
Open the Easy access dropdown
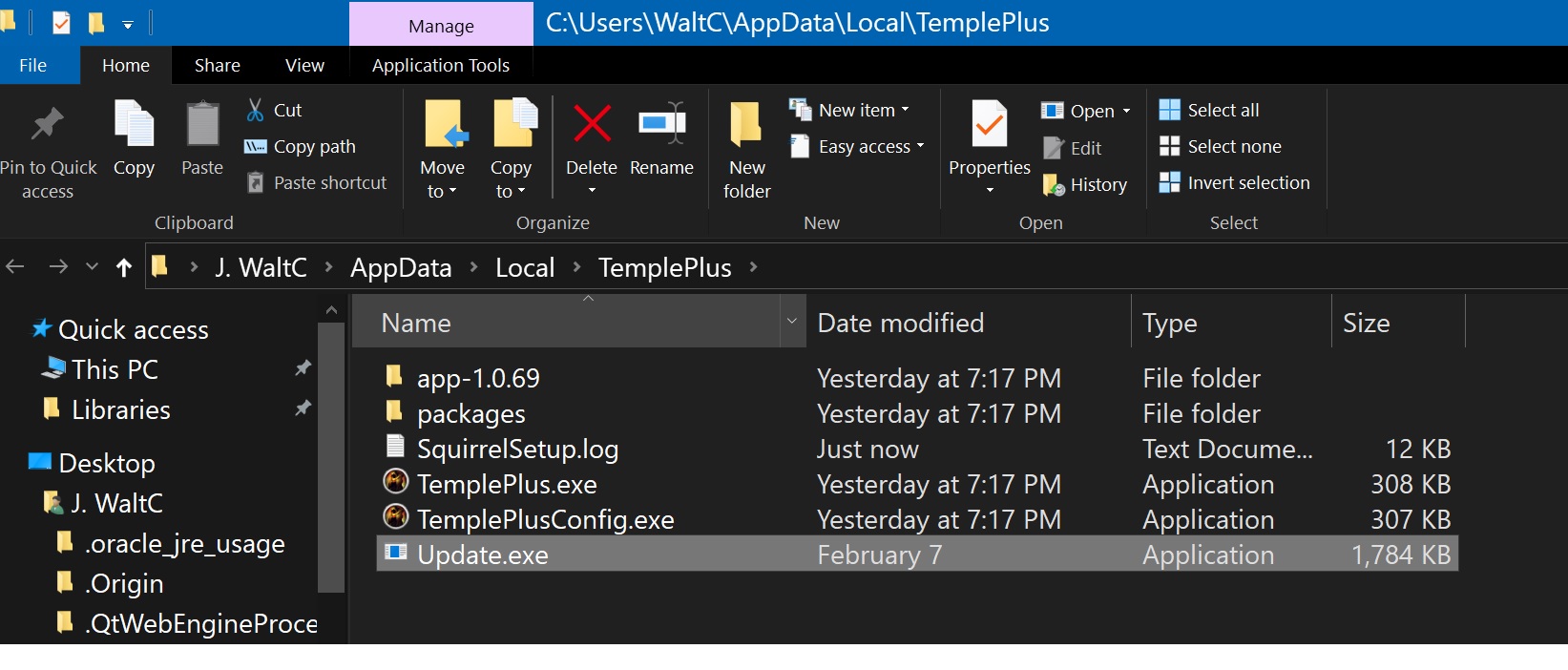point(857,146)
